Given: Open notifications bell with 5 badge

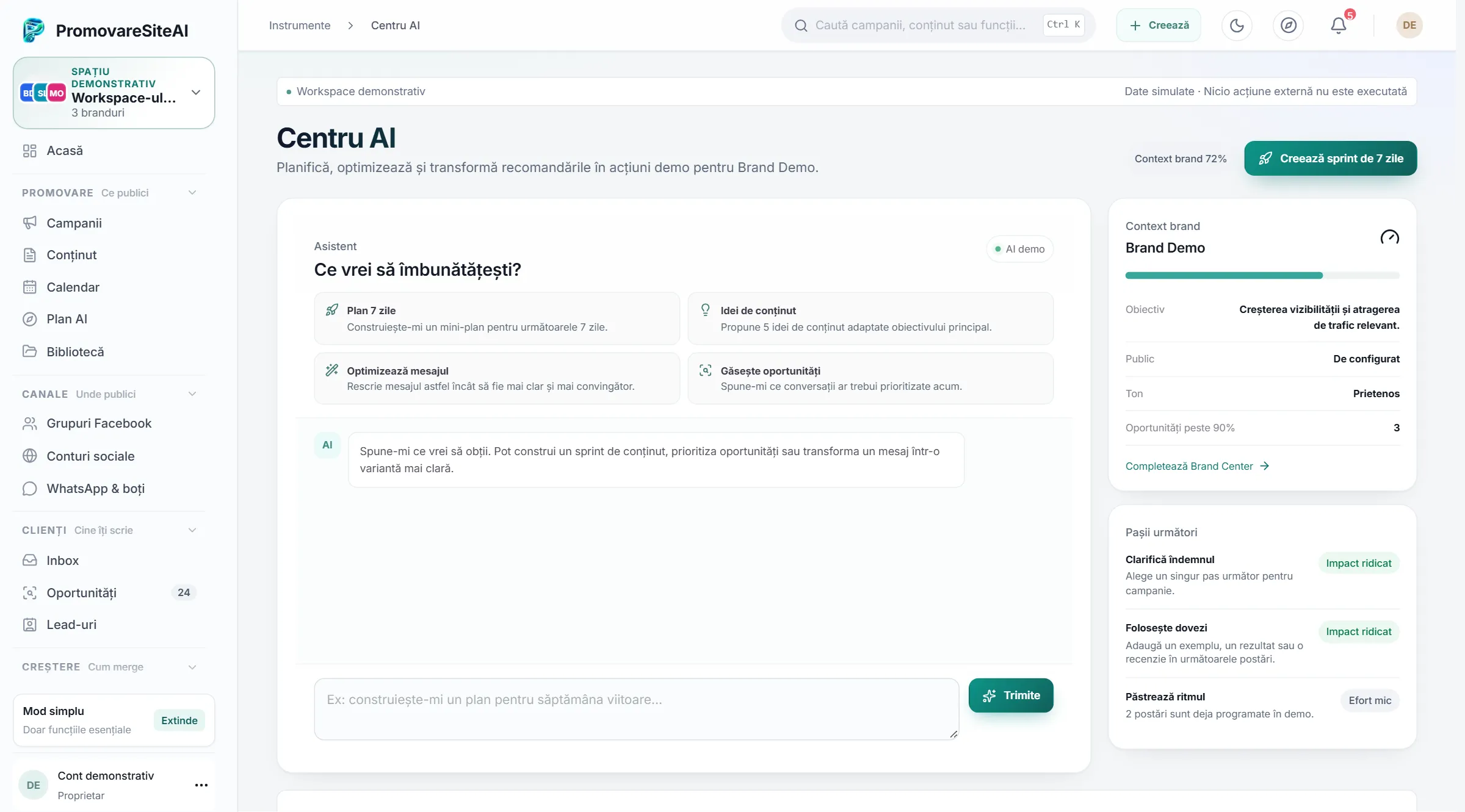Looking at the screenshot, I should tap(1339, 25).
